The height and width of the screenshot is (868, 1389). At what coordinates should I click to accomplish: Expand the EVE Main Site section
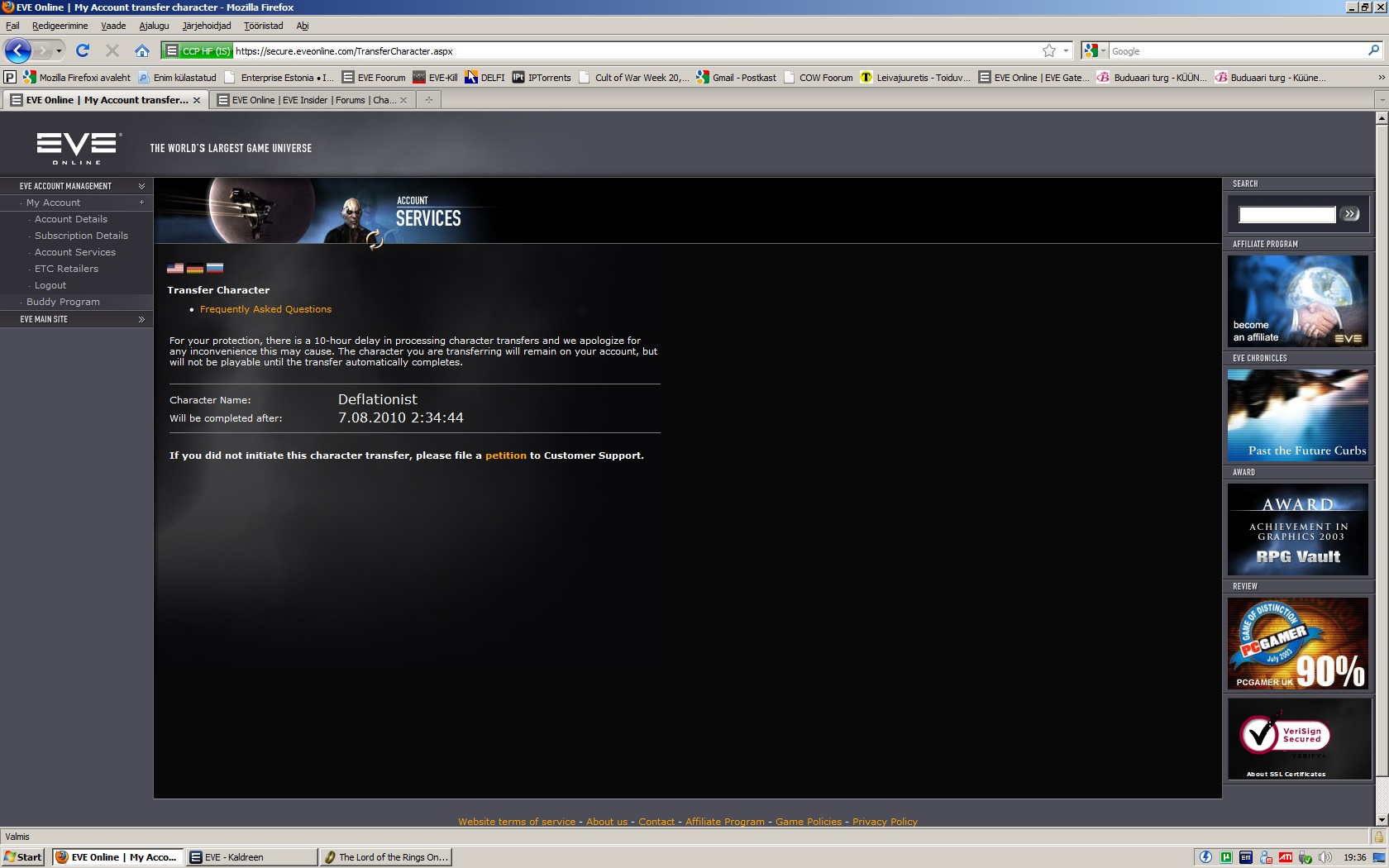(x=141, y=319)
